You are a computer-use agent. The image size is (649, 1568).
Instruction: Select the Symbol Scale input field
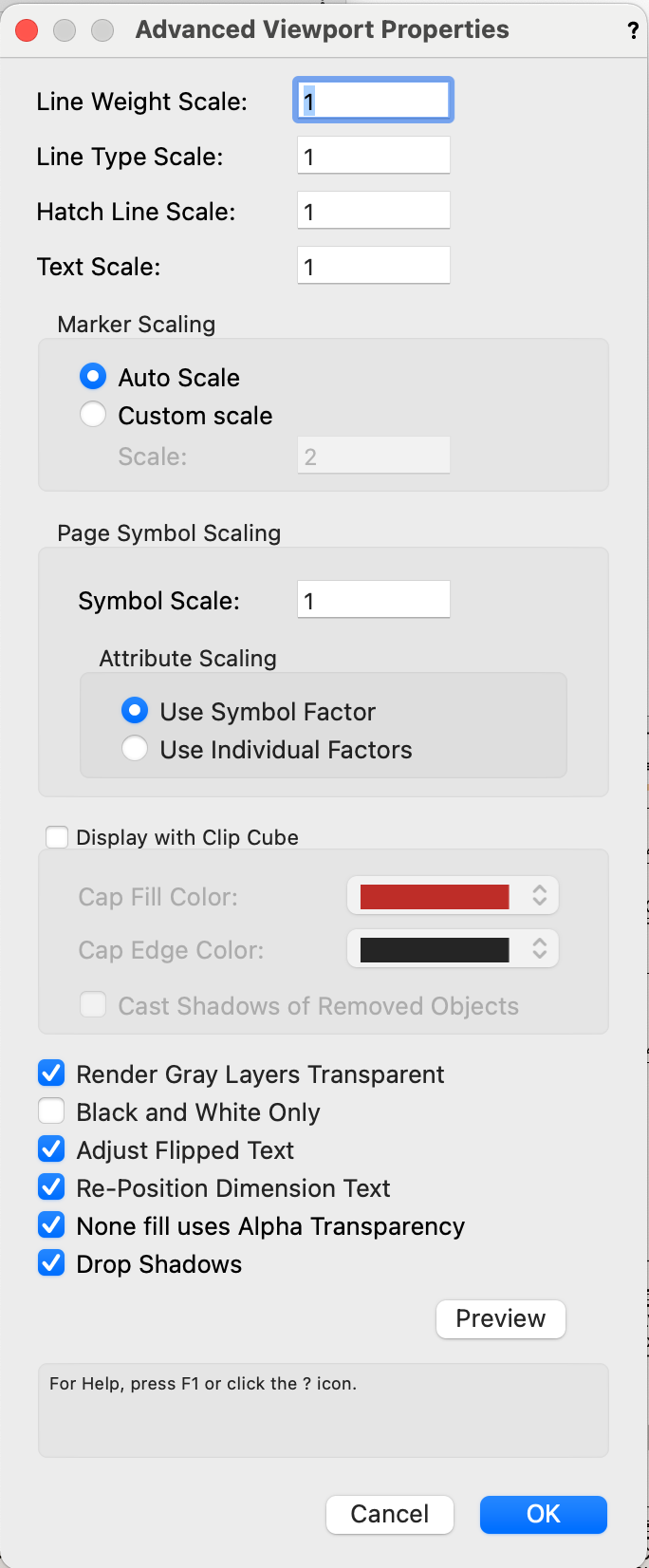tap(373, 599)
